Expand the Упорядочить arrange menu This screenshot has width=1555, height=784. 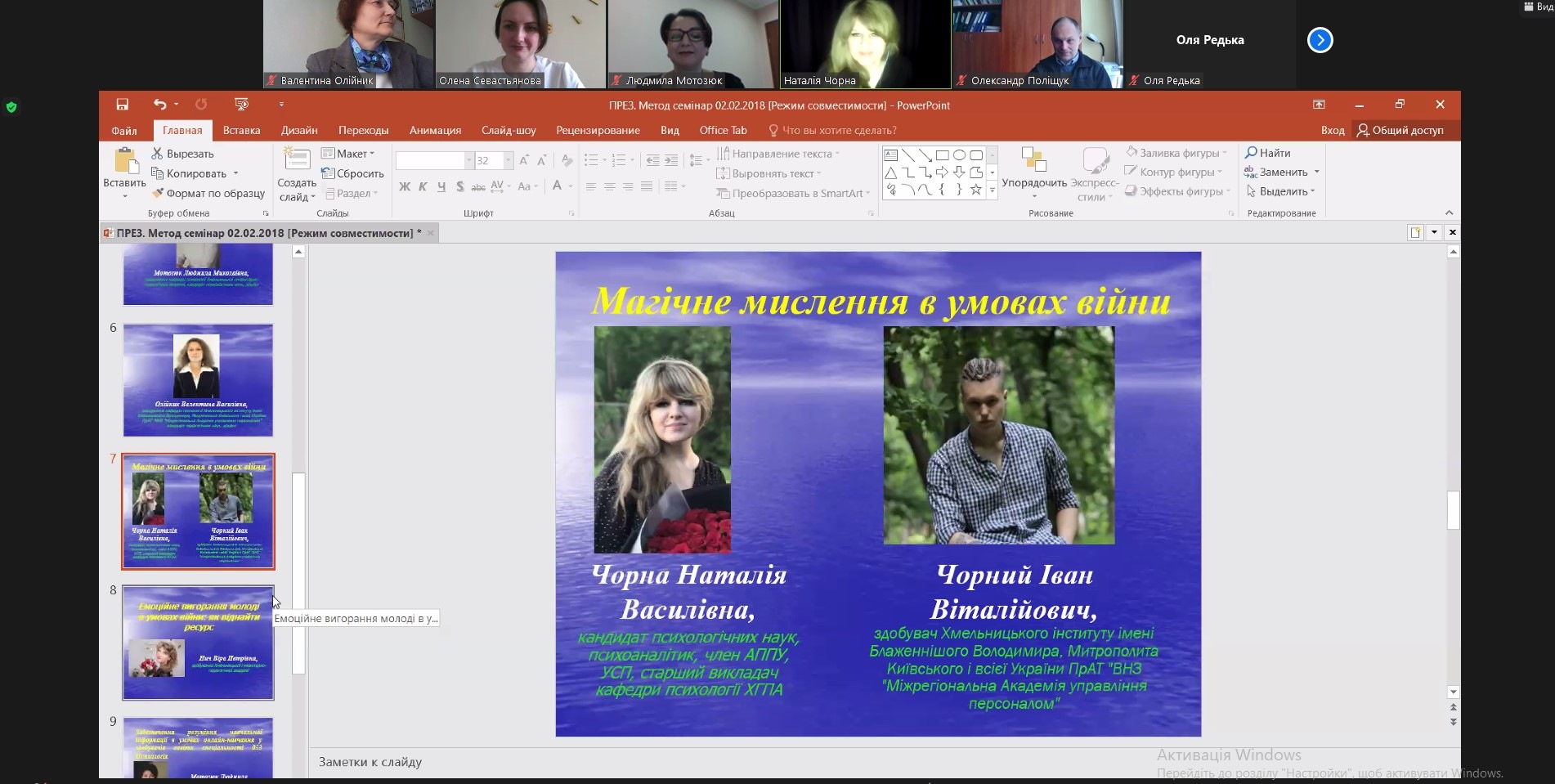(x=1034, y=184)
